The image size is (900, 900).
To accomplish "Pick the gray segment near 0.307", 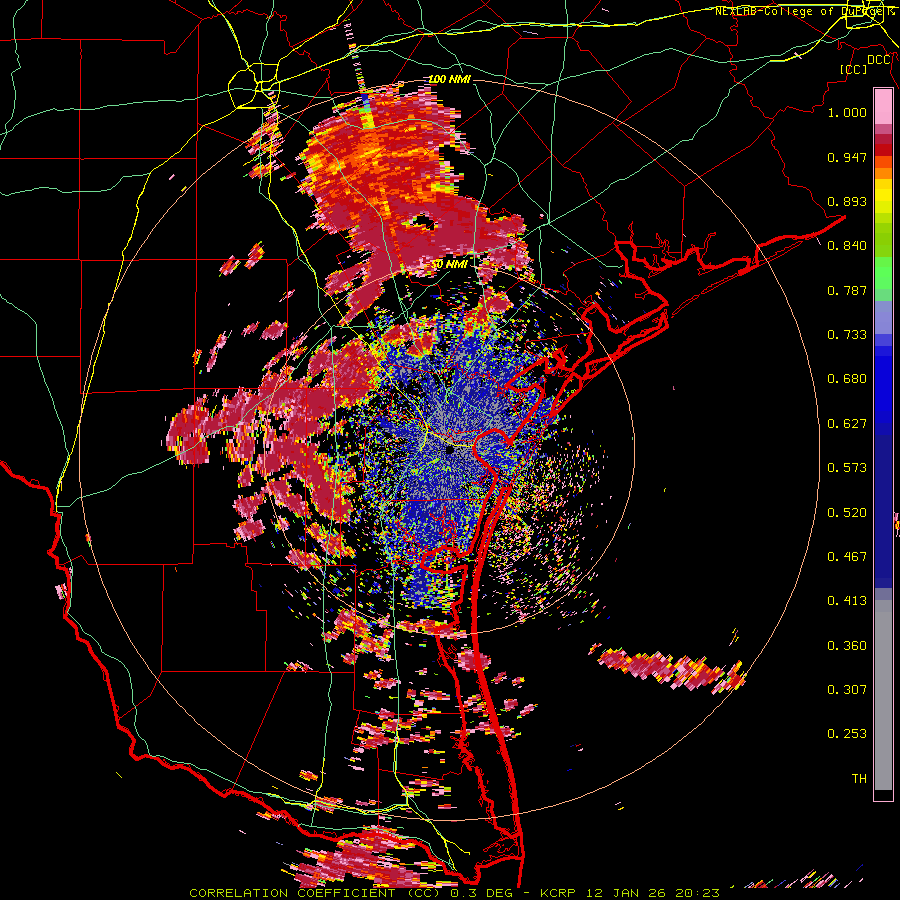I will (x=883, y=695).
